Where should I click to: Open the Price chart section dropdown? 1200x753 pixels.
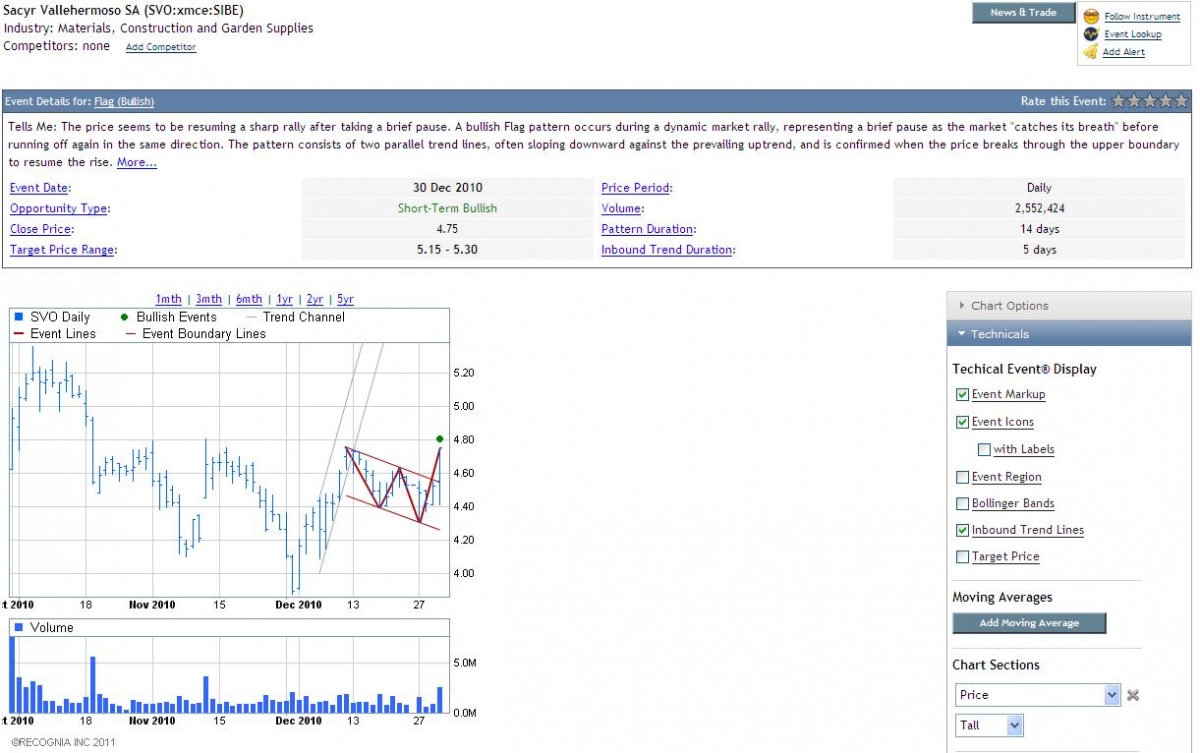click(x=1037, y=695)
